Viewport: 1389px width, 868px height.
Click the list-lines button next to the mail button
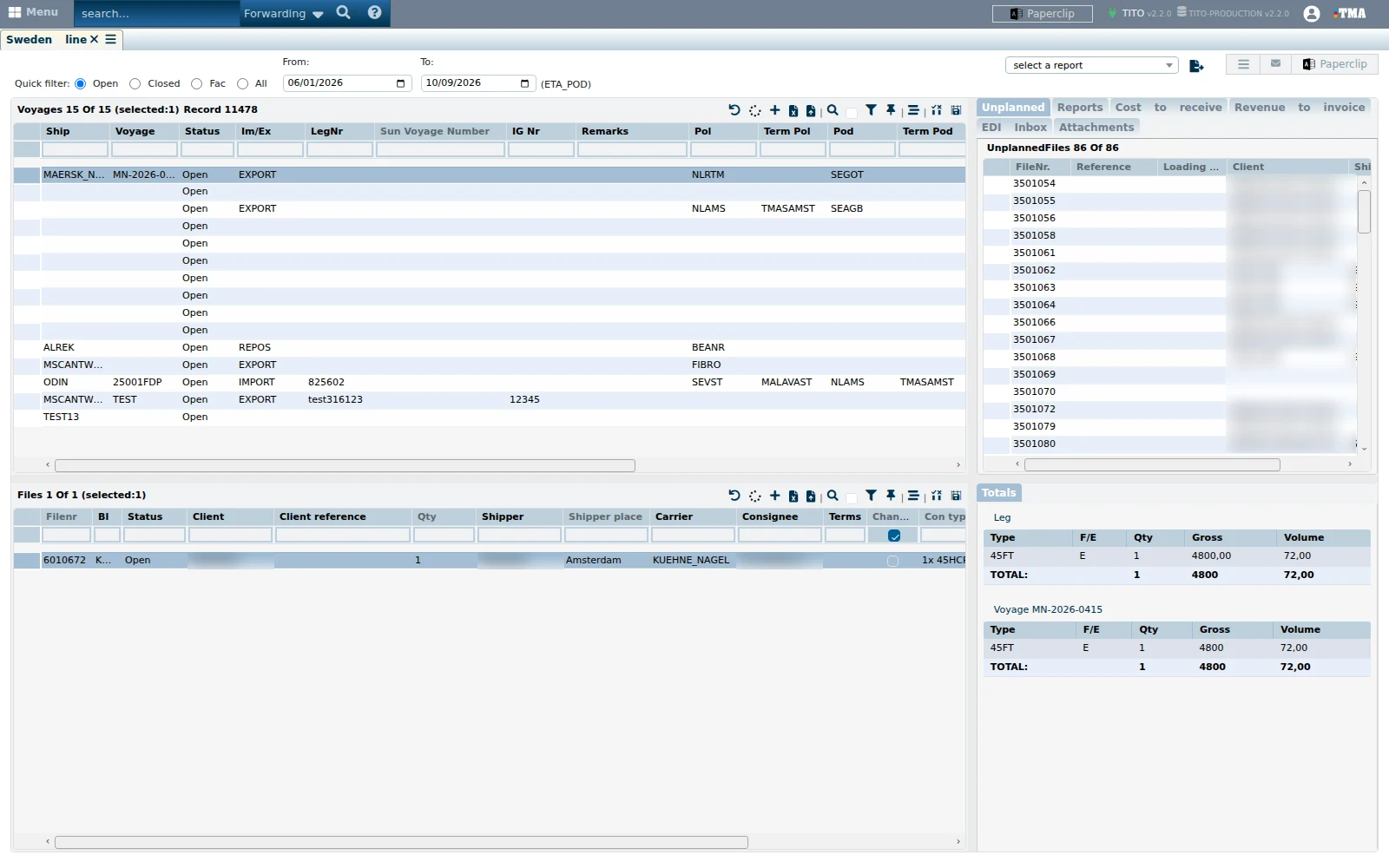1243,64
